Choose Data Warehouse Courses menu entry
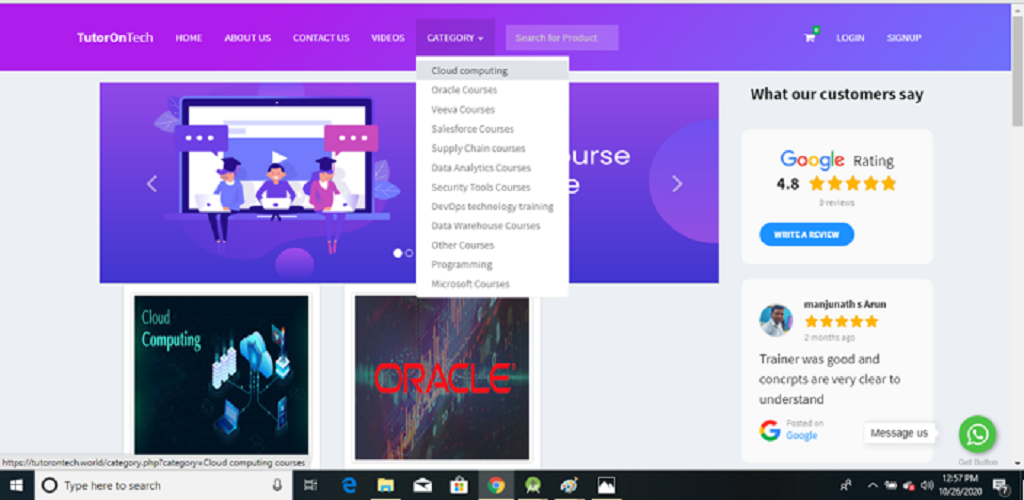The width and height of the screenshot is (1024, 500). (492, 226)
